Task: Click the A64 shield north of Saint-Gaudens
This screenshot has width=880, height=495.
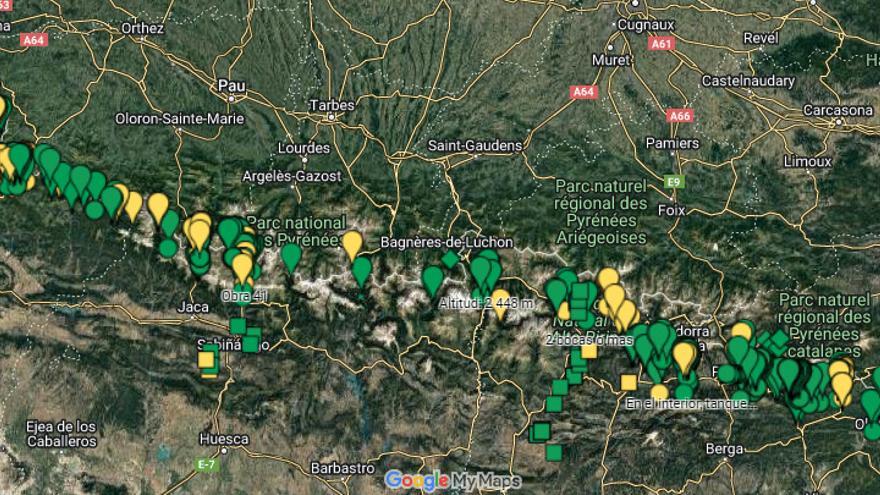Action: [584, 91]
